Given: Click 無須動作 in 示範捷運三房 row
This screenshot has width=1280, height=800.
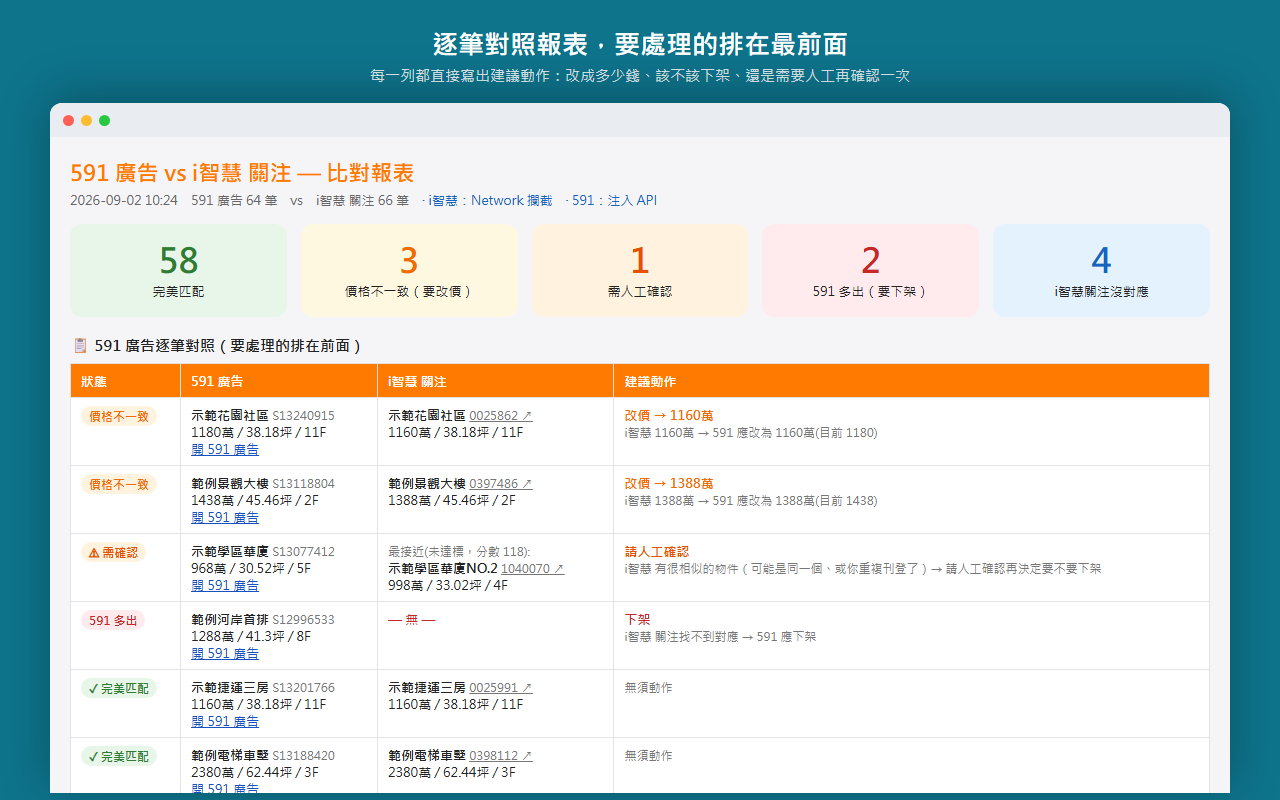Looking at the screenshot, I should click(x=649, y=688).
